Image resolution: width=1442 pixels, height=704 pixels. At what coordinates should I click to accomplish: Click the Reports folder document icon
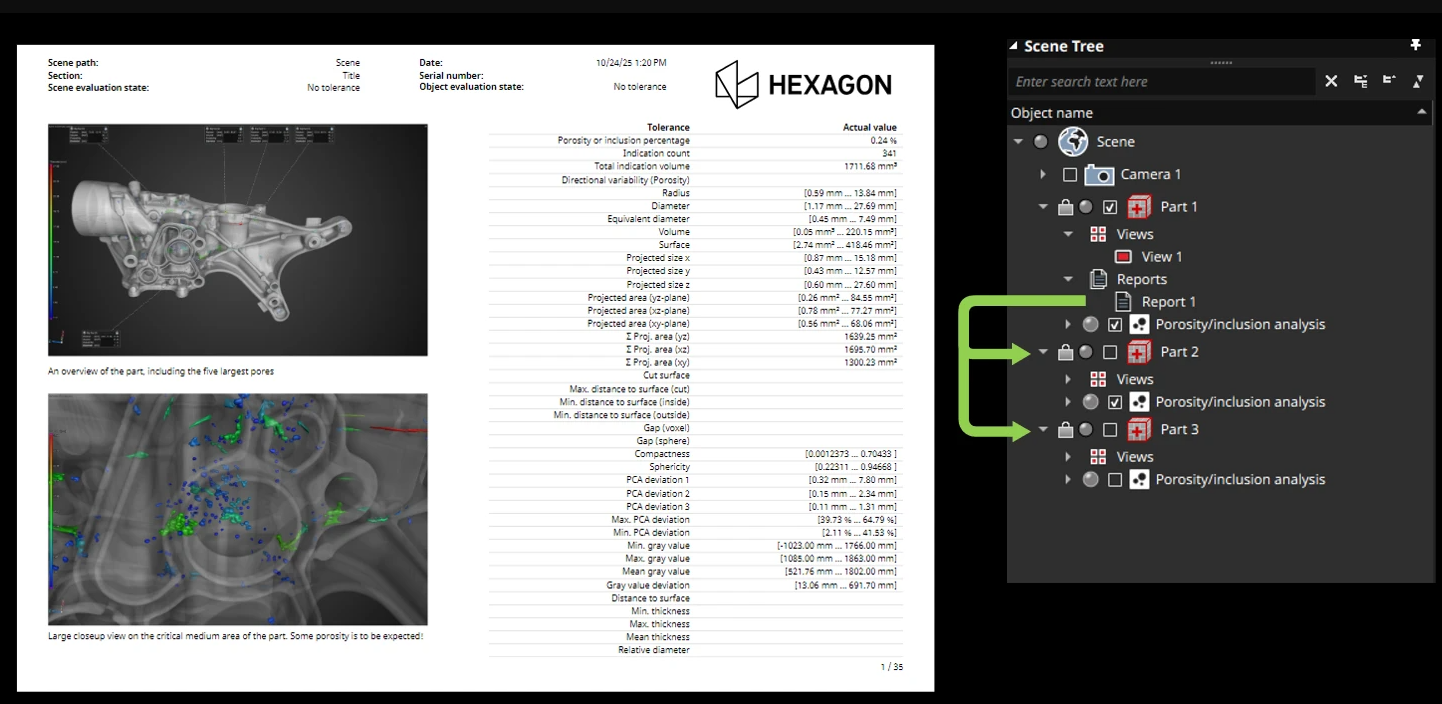(x=1098, y=279)
